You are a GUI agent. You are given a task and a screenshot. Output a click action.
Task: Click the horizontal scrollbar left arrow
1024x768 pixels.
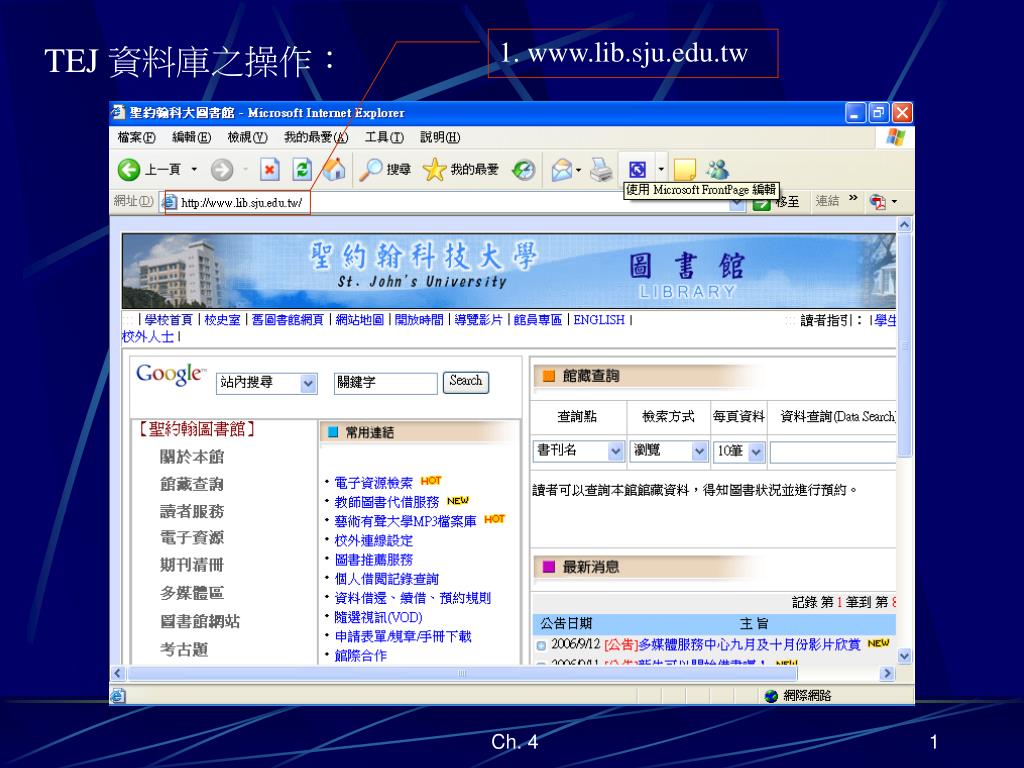pyautogui.click(x=118, y=673)
